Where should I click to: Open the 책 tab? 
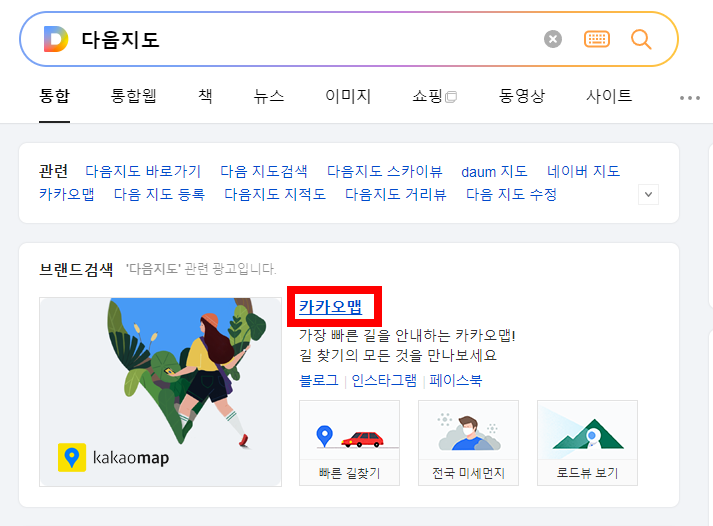[205, 96]
